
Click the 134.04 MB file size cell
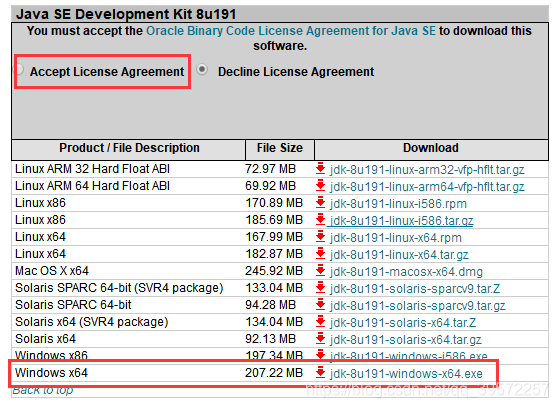pos(274,322)
